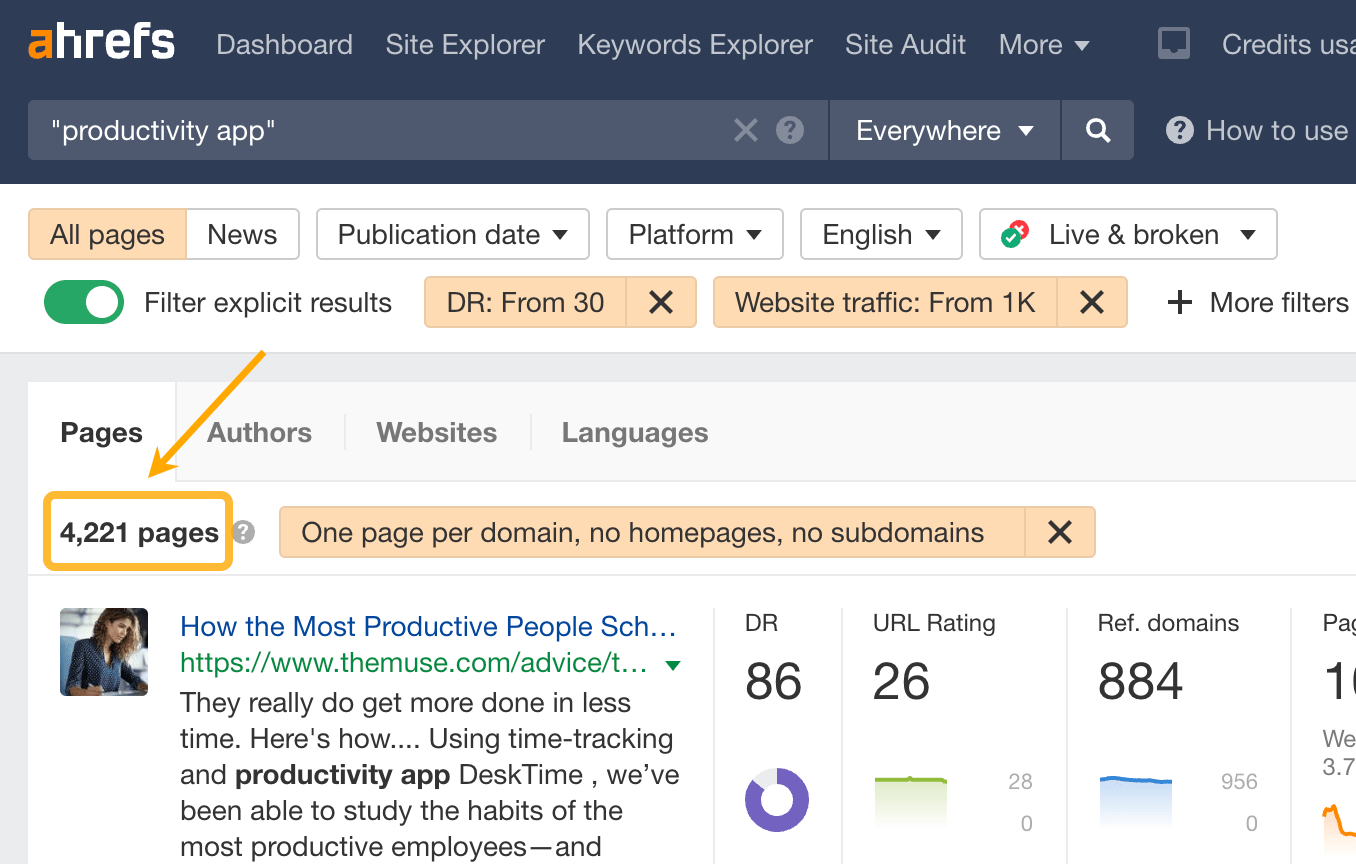
Task: Remove the Website traffic: From 1K filter
Action: click(1092, 302)
